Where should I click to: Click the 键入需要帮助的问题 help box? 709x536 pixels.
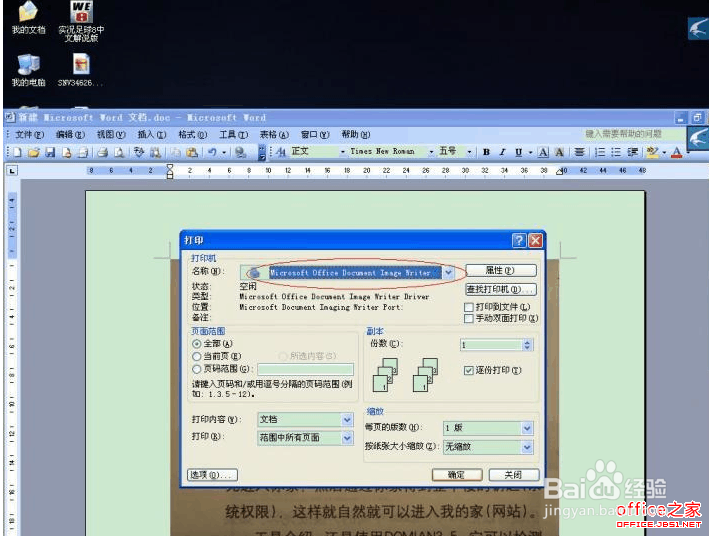[633, 134]
